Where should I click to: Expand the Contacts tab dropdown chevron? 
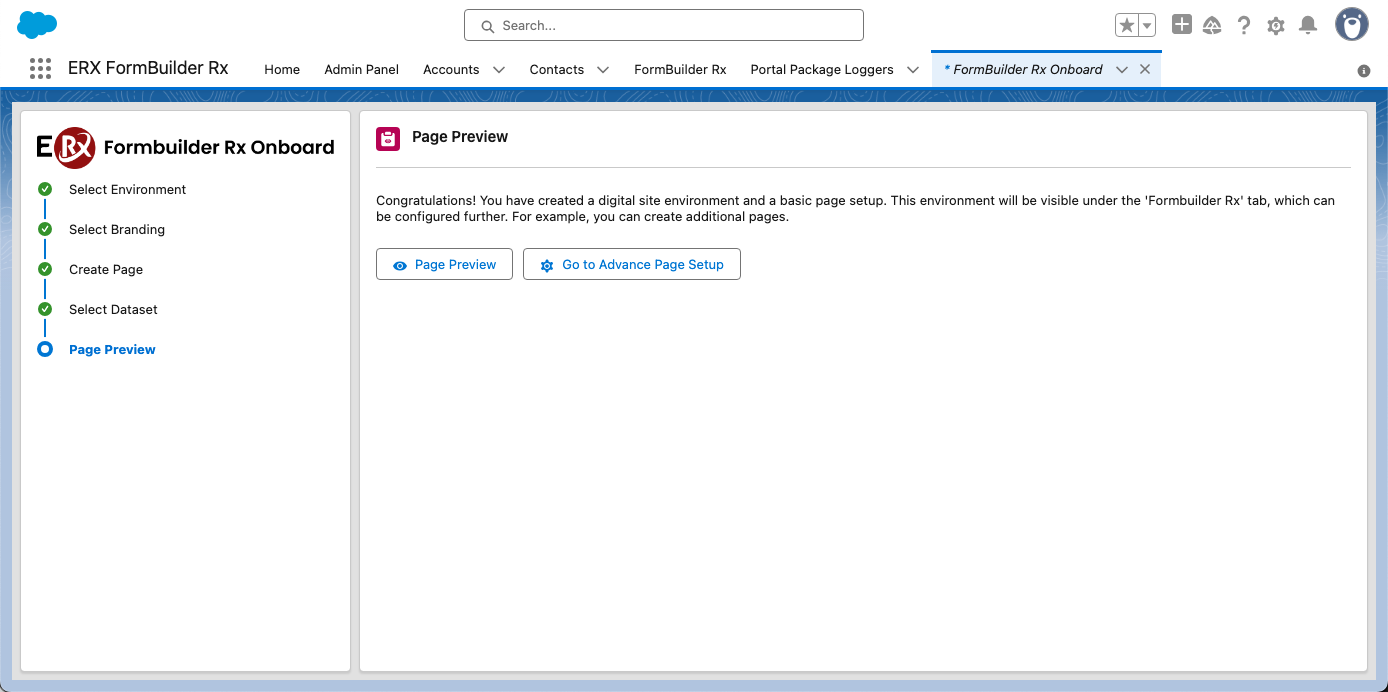coord(603,70)
